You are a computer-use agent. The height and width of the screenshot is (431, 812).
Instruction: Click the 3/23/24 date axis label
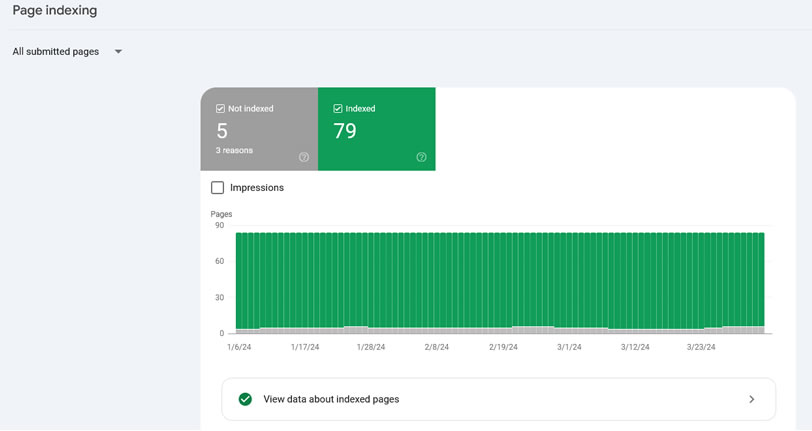[x=701, y=347]
